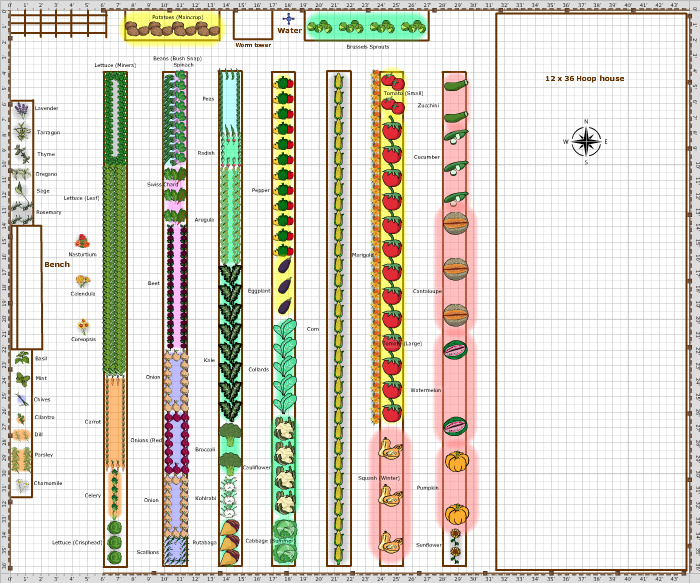Viewport: 700px width, 583px height.
Task: Click the Parsley plant icon
Action: pos(21,459)
